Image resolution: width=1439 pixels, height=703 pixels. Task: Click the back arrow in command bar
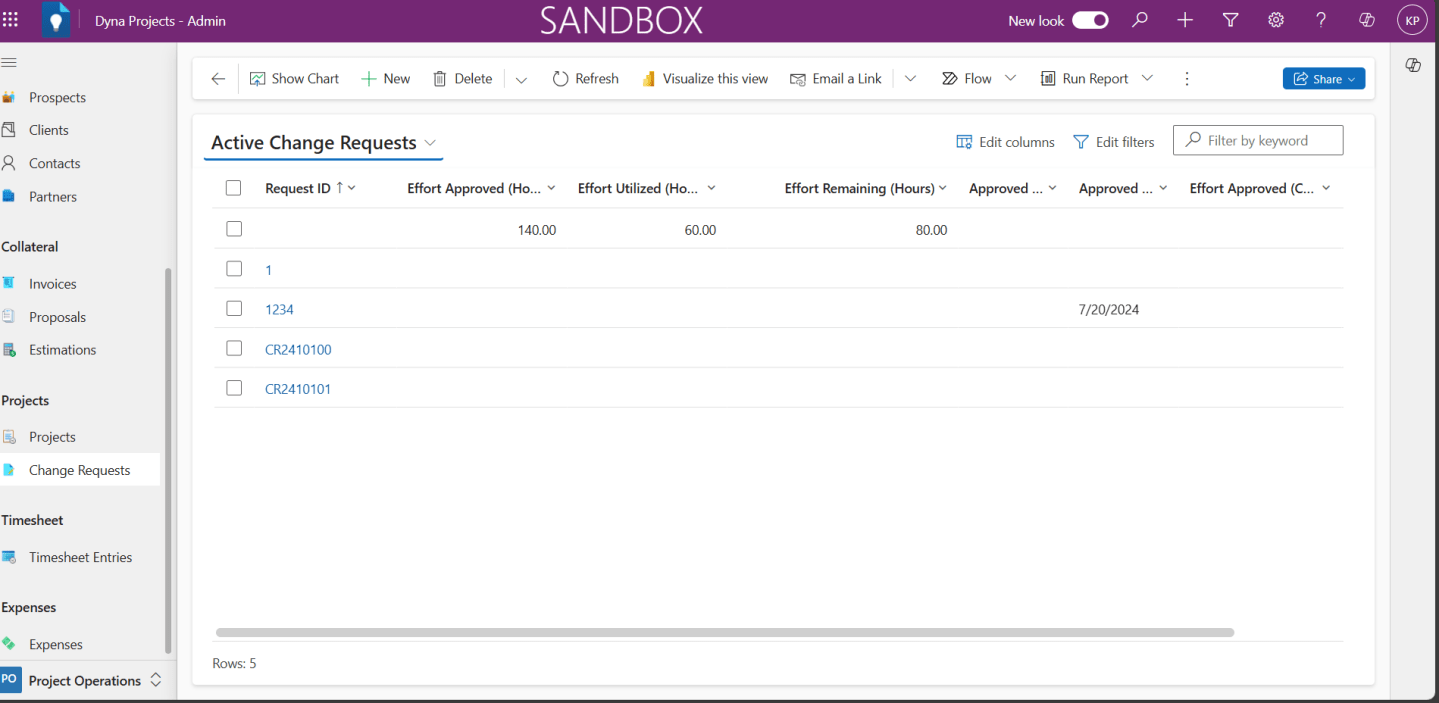[x=218, y=79]
